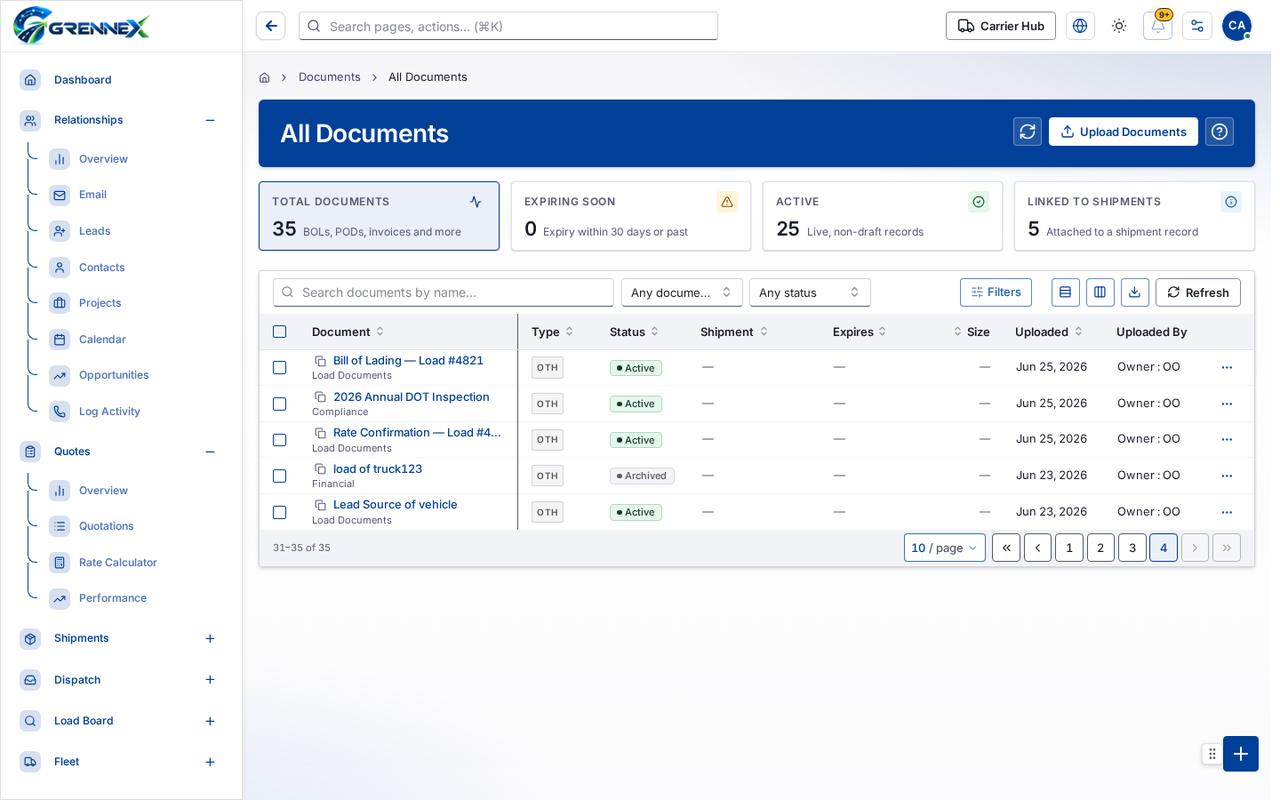Click the home breadcrumb icon
Image resolution: width=1280 pixels, height=800 pixels.
point(264,77)
